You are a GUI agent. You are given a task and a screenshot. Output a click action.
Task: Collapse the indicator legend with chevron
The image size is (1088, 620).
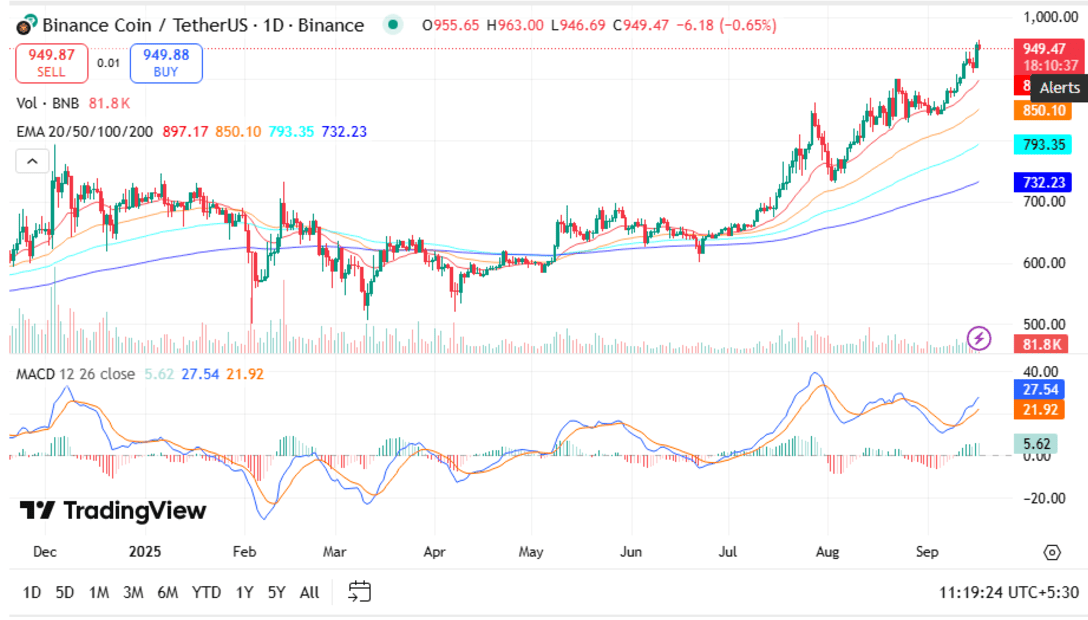tap(32, 161)
